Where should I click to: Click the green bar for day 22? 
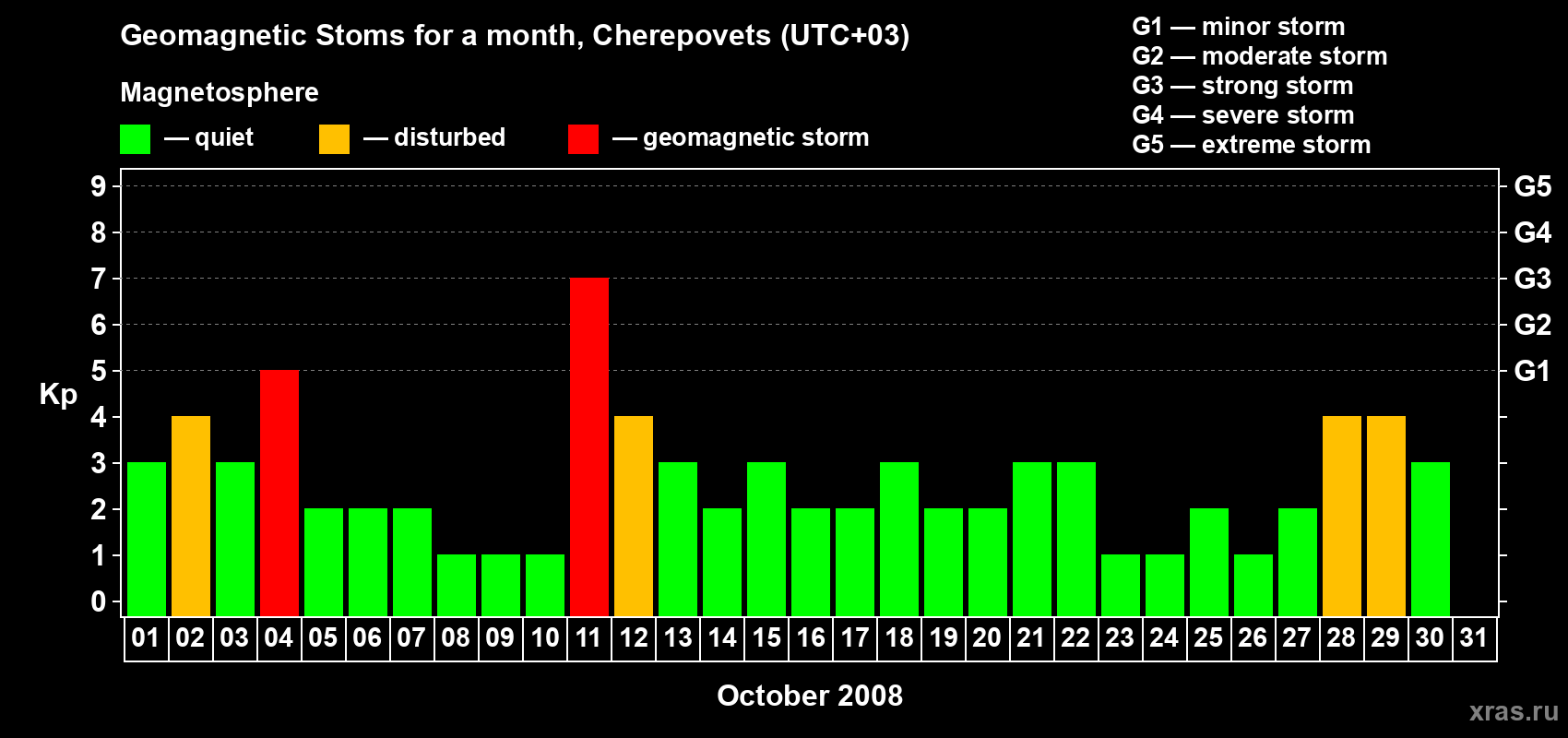pos(1076,539)
